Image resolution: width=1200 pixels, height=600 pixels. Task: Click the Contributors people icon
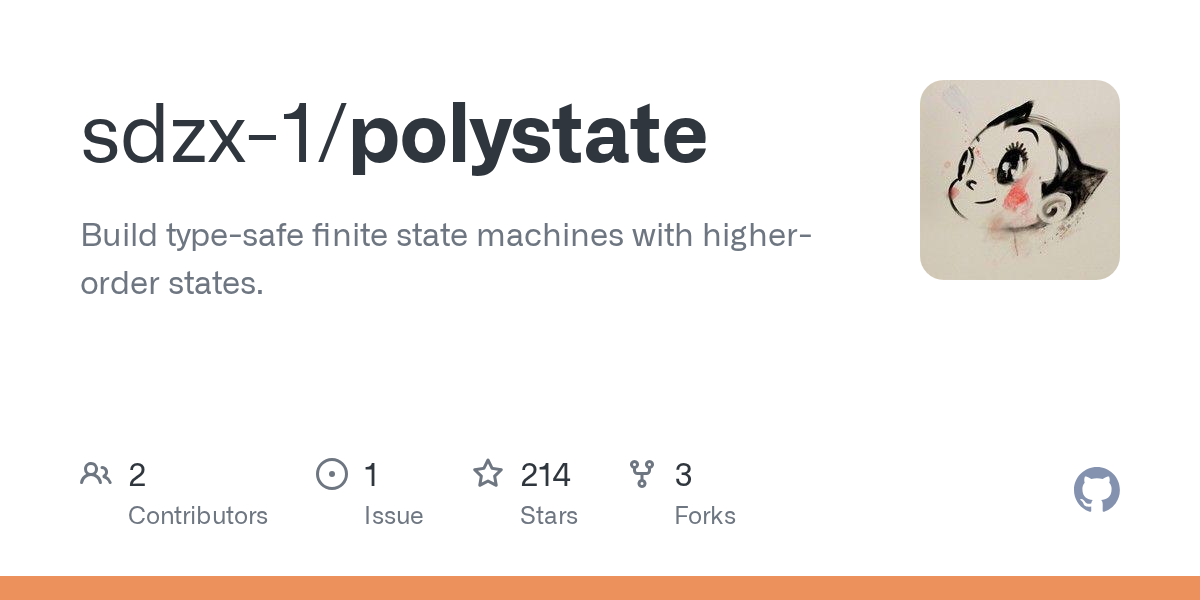click(x=96, y=473)
